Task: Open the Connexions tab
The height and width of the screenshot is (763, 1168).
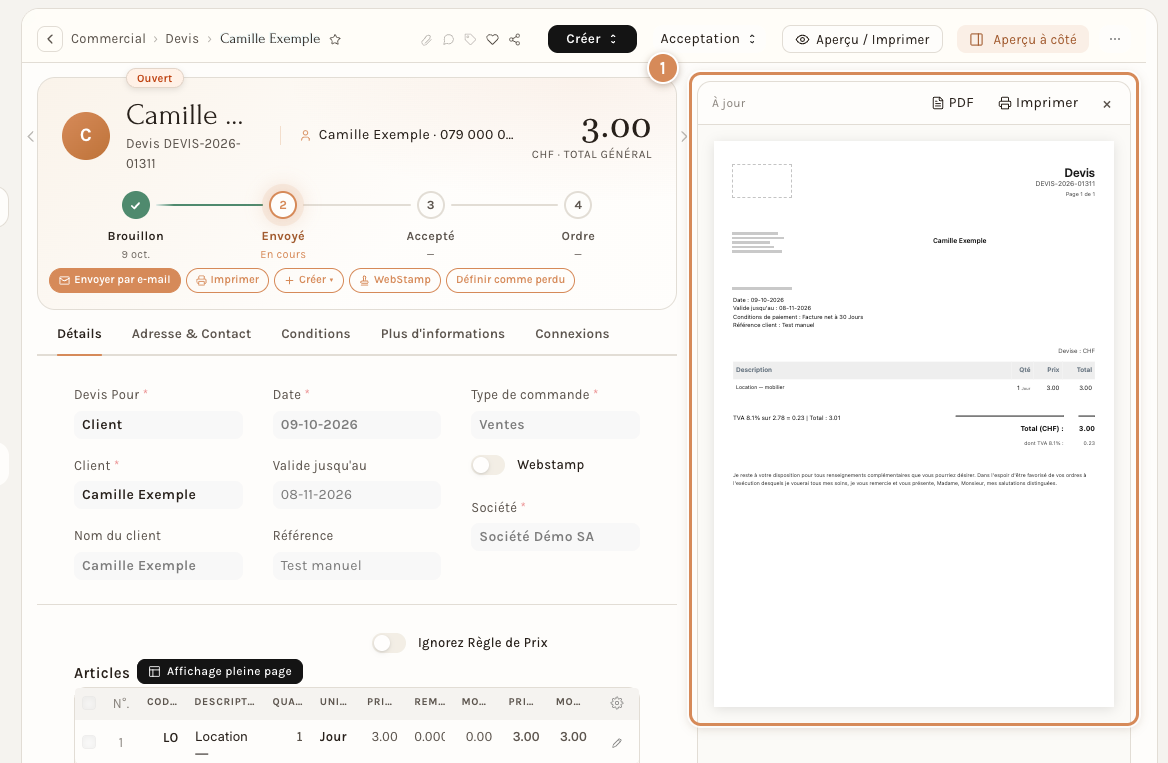Action: point(572,334)
